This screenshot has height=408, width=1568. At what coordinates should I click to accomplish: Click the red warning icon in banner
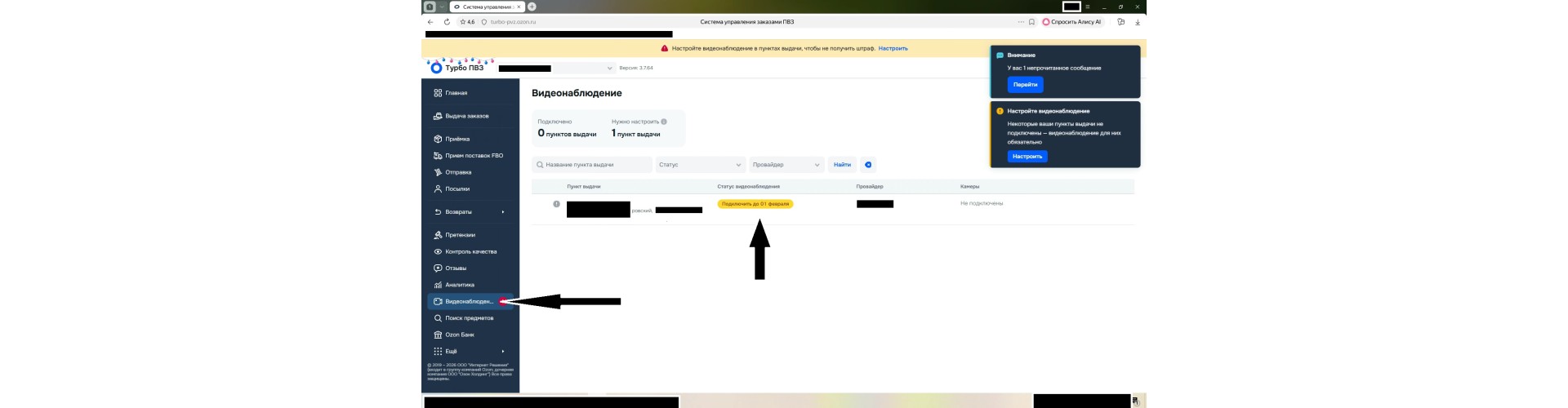tap(664, 48)
